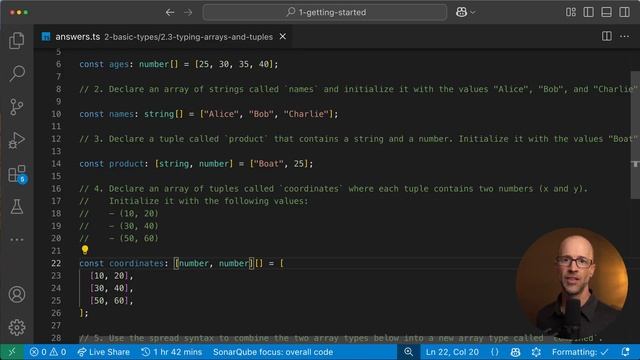640x360 pixels.
Task: Open the Extensions view
Action: click(17, 174)
